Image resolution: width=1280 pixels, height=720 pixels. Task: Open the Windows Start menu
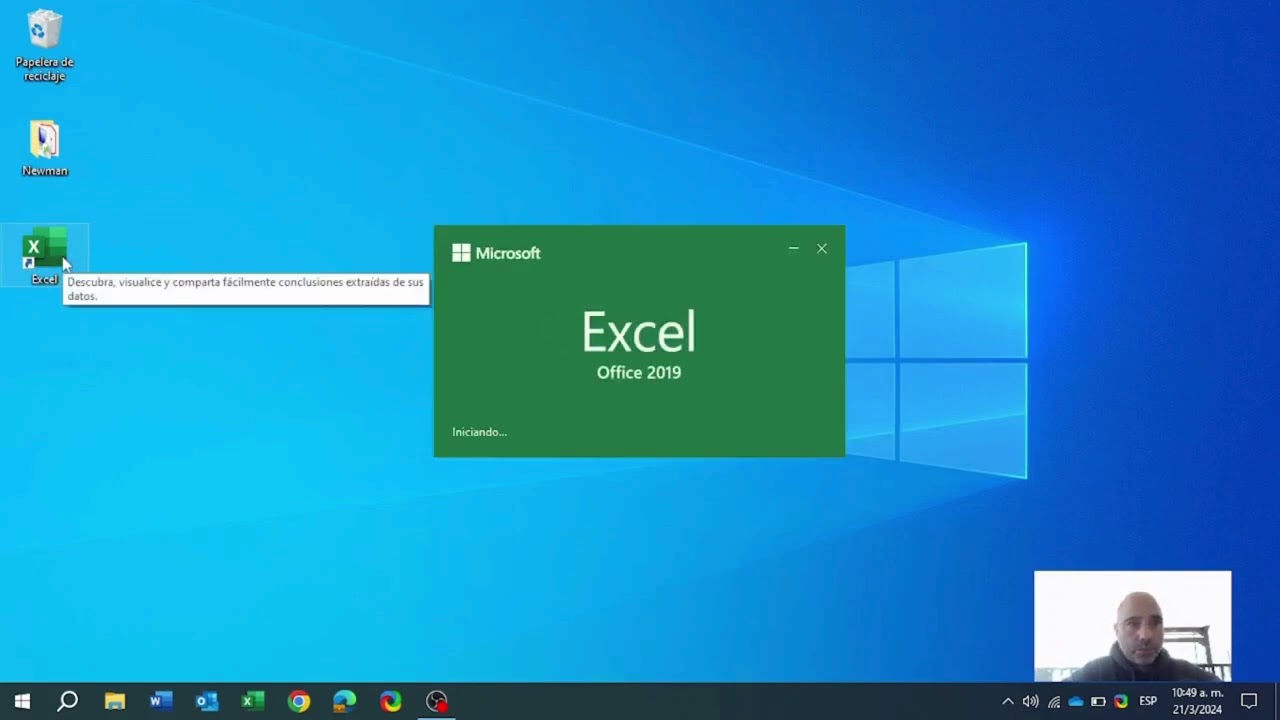22,701
